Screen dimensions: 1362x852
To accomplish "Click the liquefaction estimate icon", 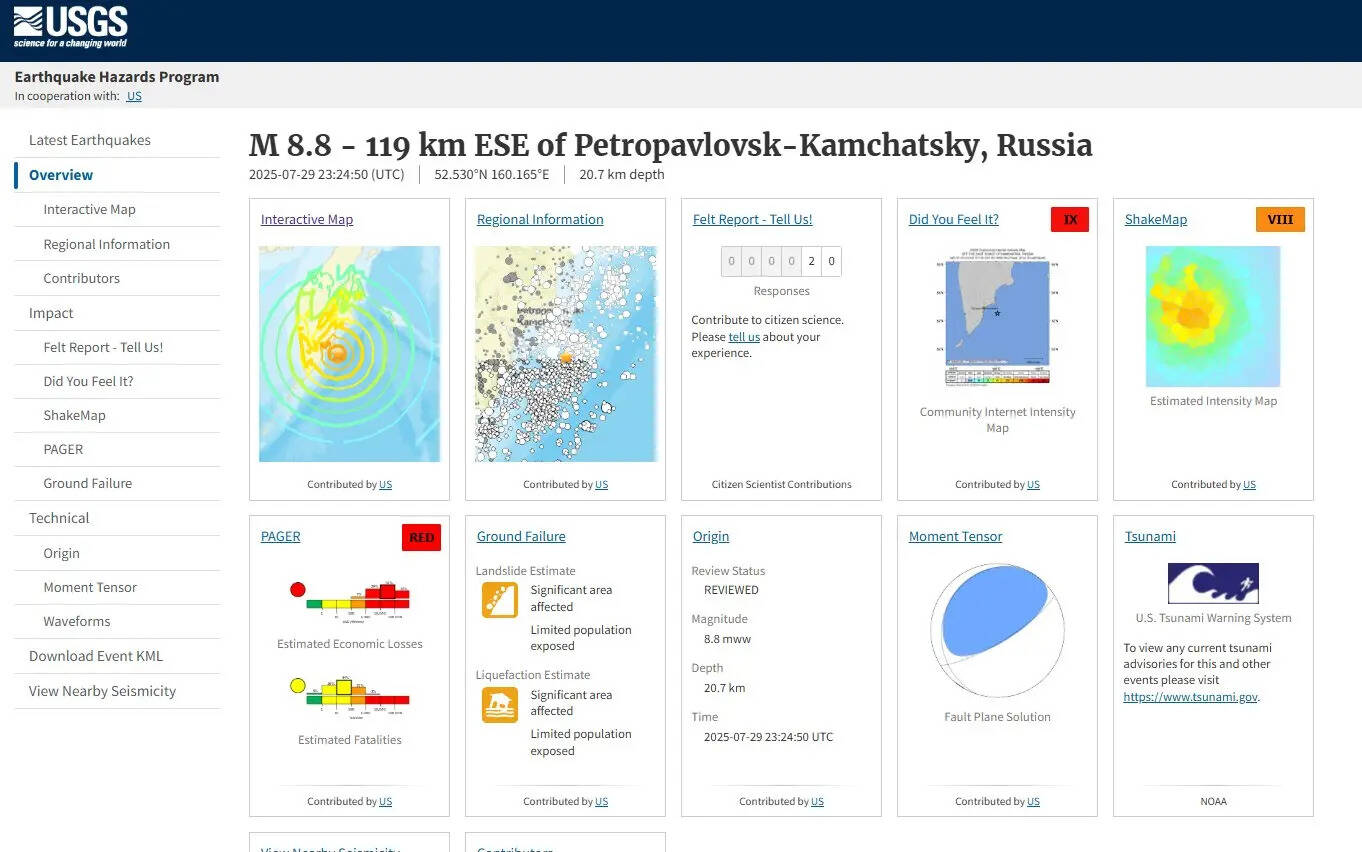I will pos(499,705).
